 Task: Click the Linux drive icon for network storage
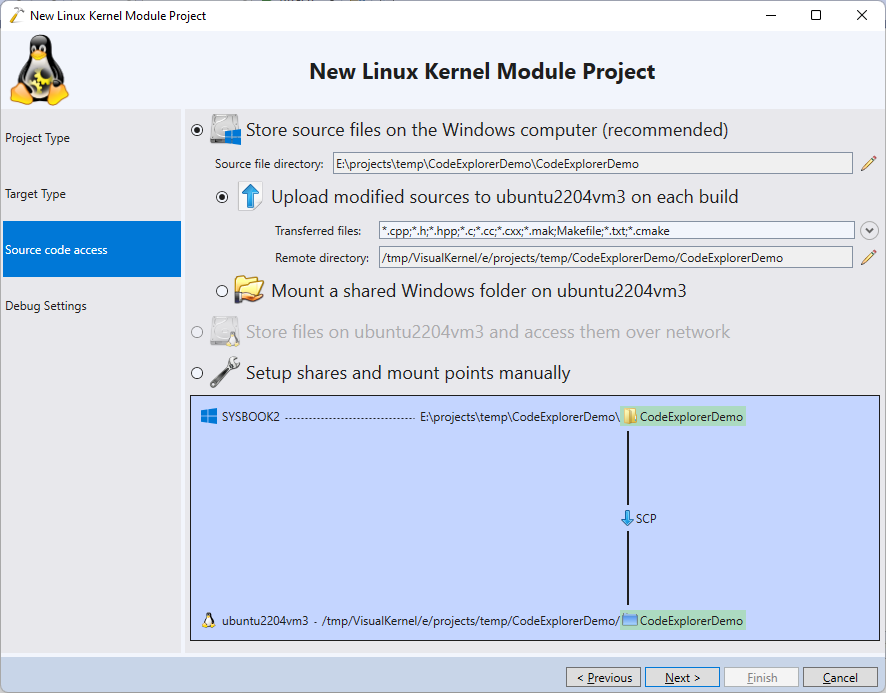point(225,331)
